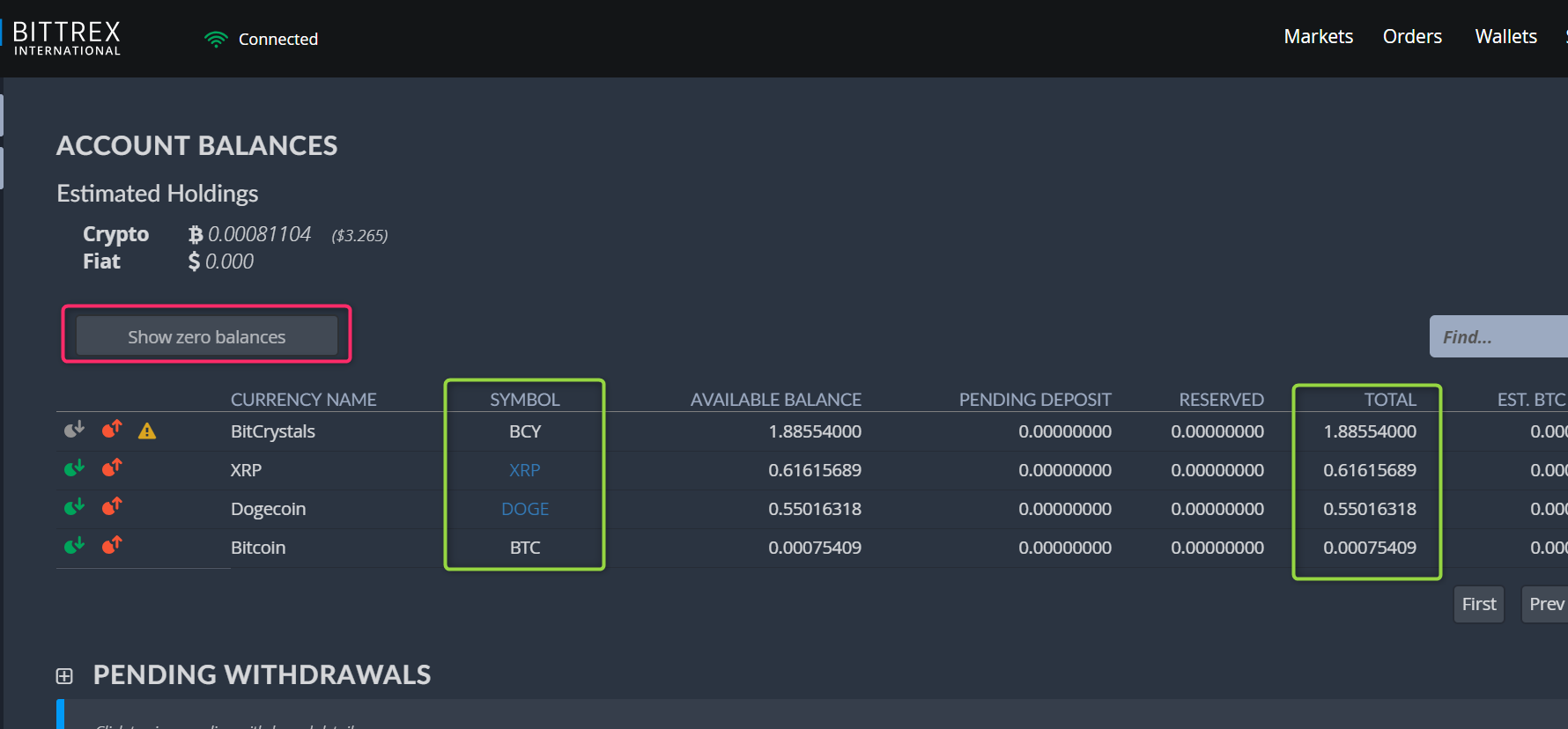1568x729 pixels.
Task: Open the DOGE symbol link
Action: coord(525,509)
